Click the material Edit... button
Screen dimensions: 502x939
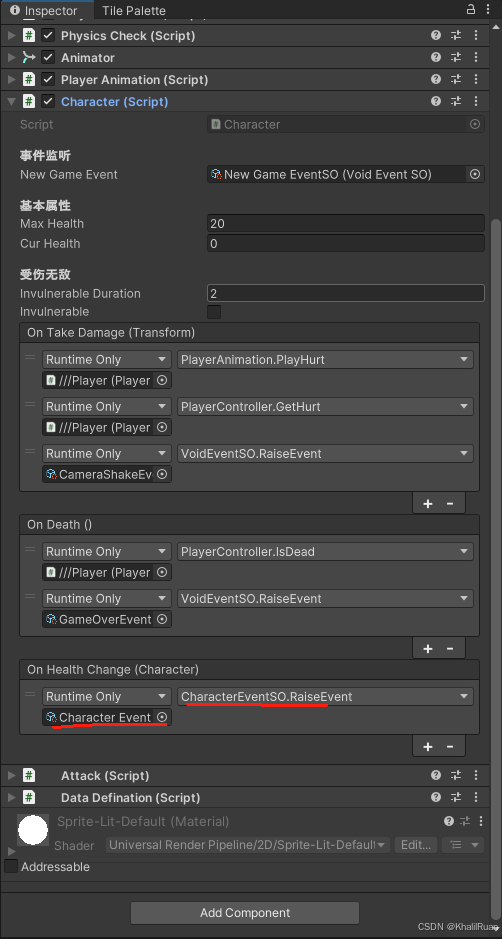[x=416, y=845]
